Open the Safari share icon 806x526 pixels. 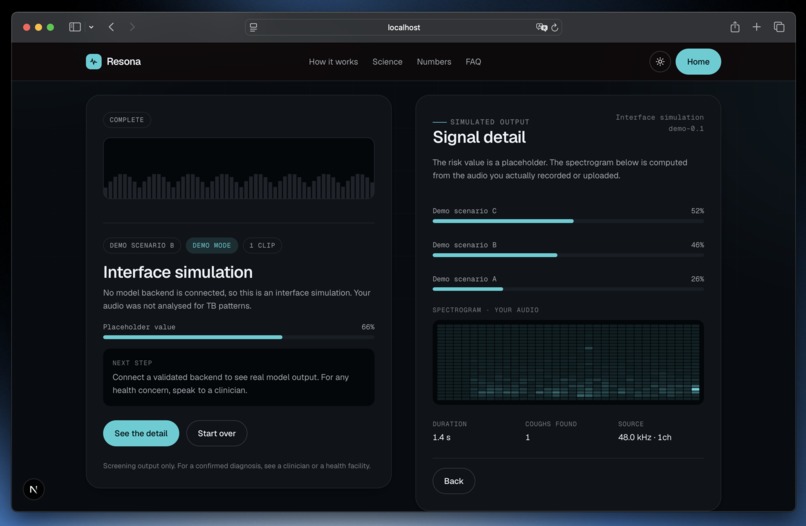[x=735, y=27]
